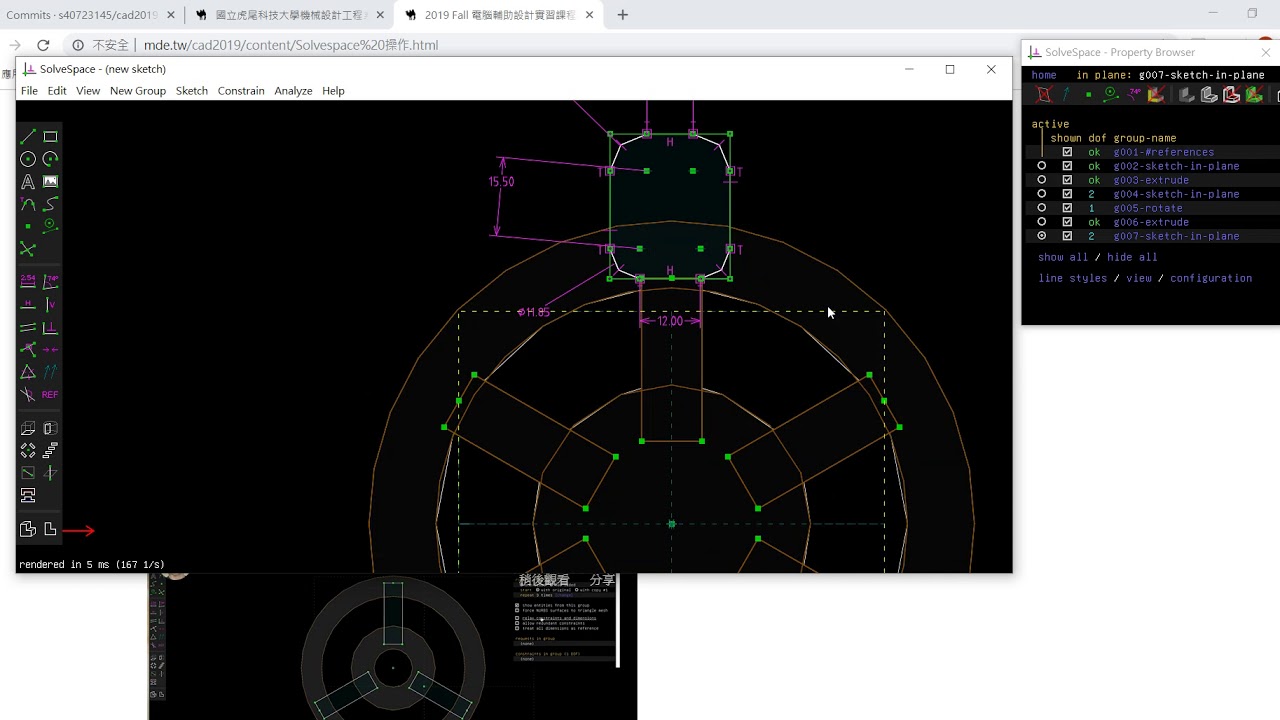Image resolution: width=1280 pixels, height=720 pixels.
Task: Select the rectangle sketch tool
Action: pyautogui.click(x=50, y=136)
